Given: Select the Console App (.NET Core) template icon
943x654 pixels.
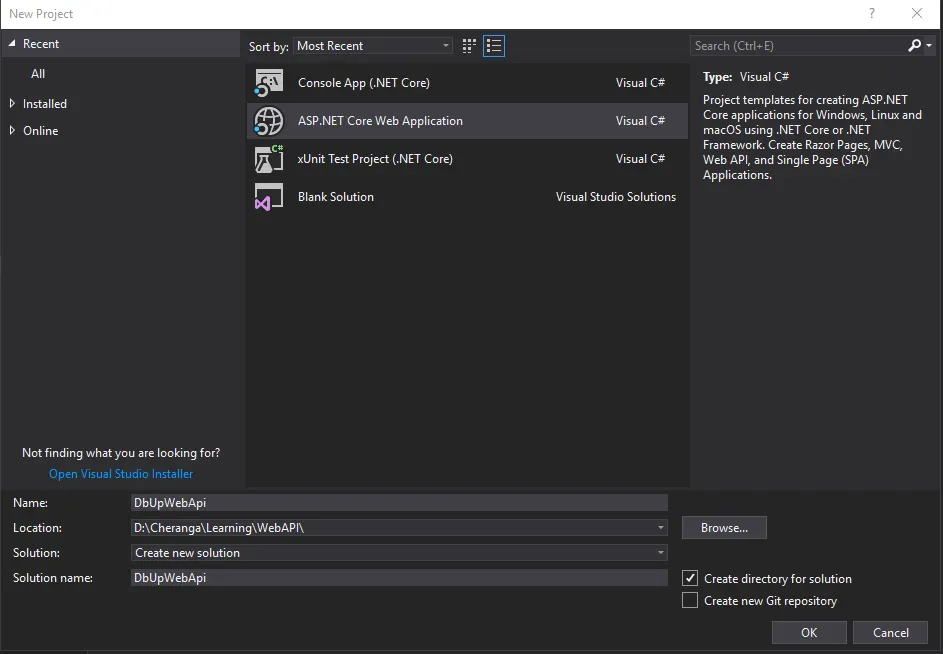Looking at the screenshot, I should coord(270,82).
